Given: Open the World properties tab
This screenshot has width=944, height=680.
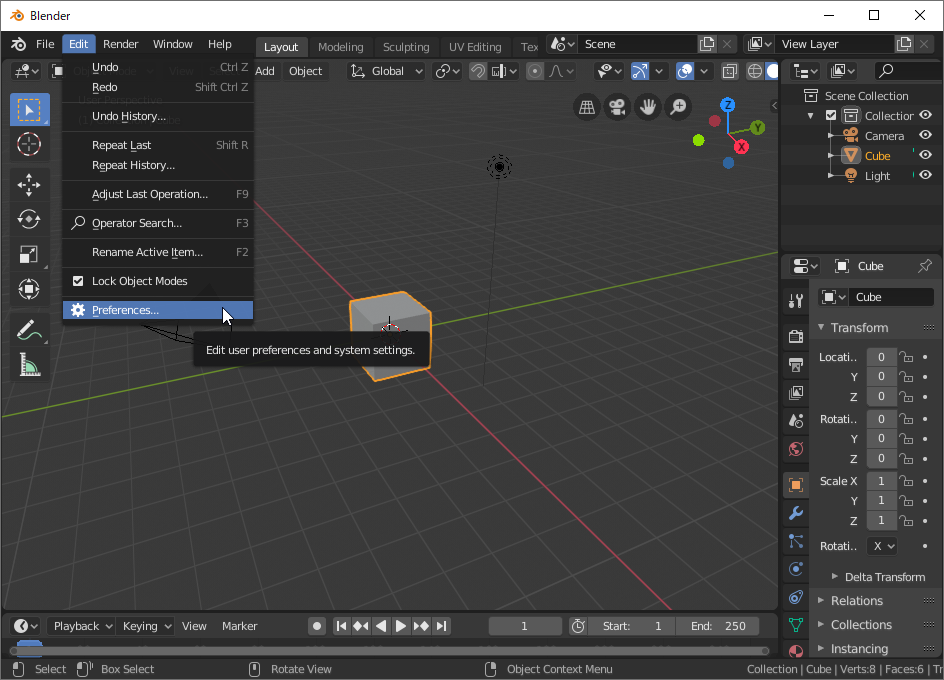Looking at the screenshot, I should tap(796, 449).
